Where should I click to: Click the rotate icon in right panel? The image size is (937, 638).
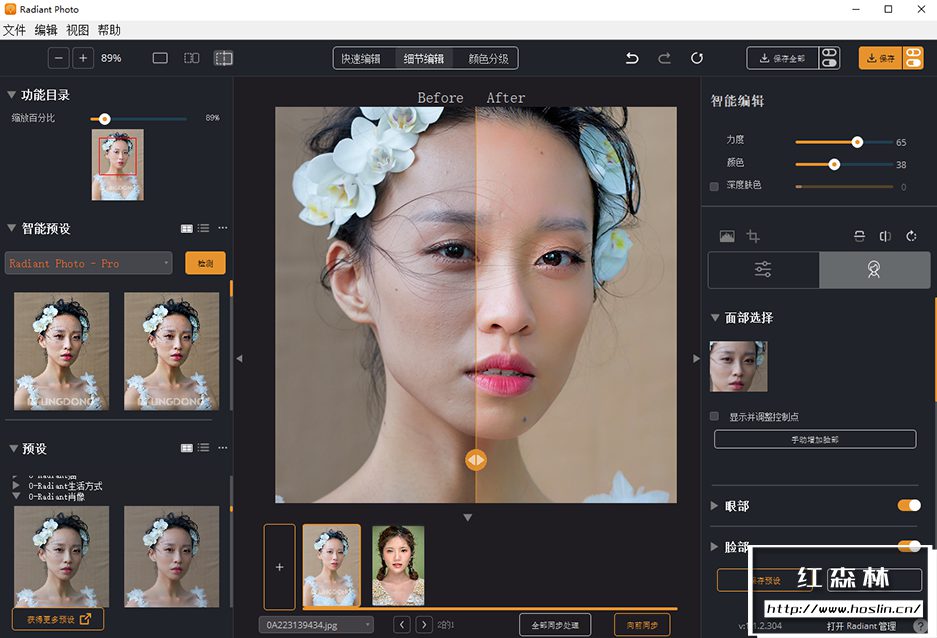click(x=911, y=237)
